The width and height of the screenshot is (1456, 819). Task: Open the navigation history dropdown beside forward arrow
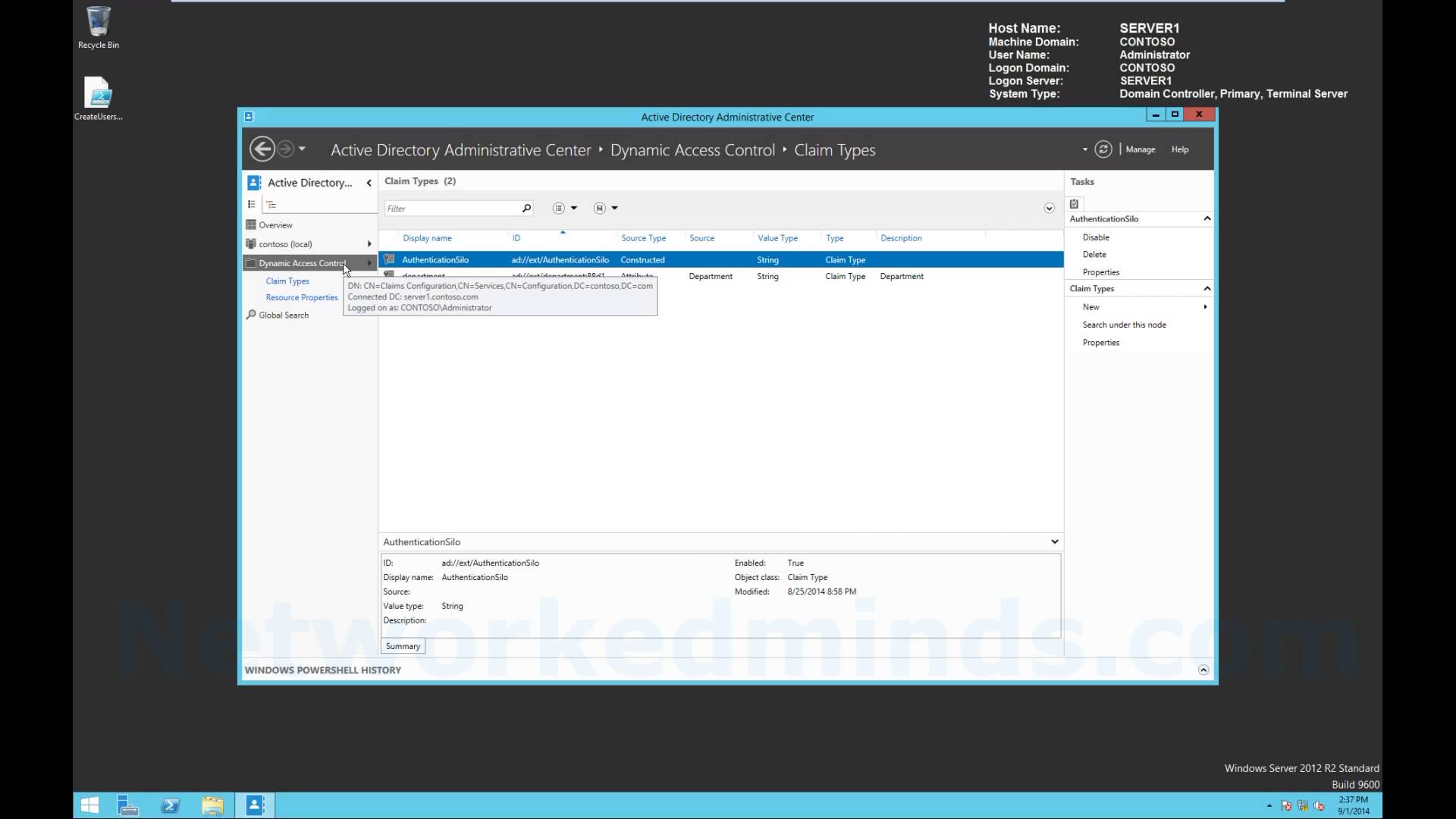click(x=302, y=149)
